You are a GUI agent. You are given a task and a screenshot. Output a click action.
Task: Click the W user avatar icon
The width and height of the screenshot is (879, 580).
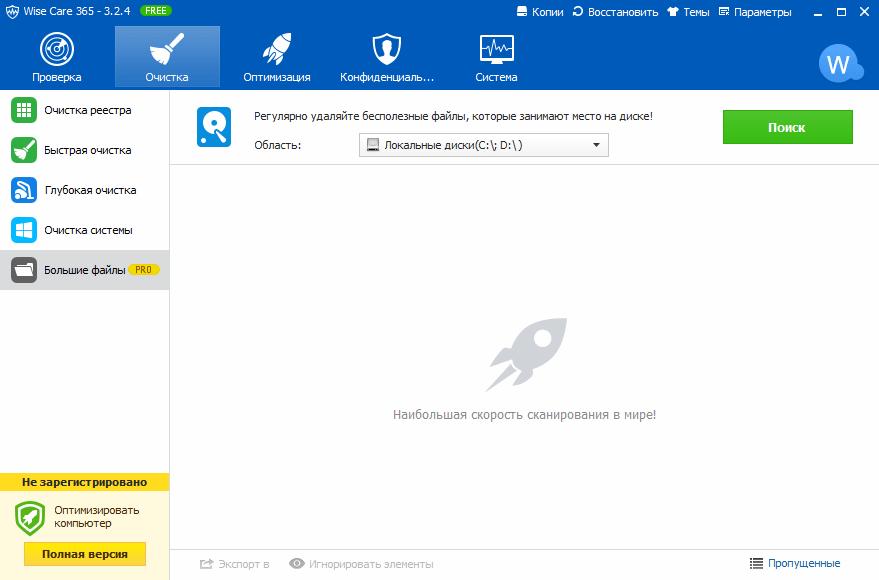[x=840, y=63]
